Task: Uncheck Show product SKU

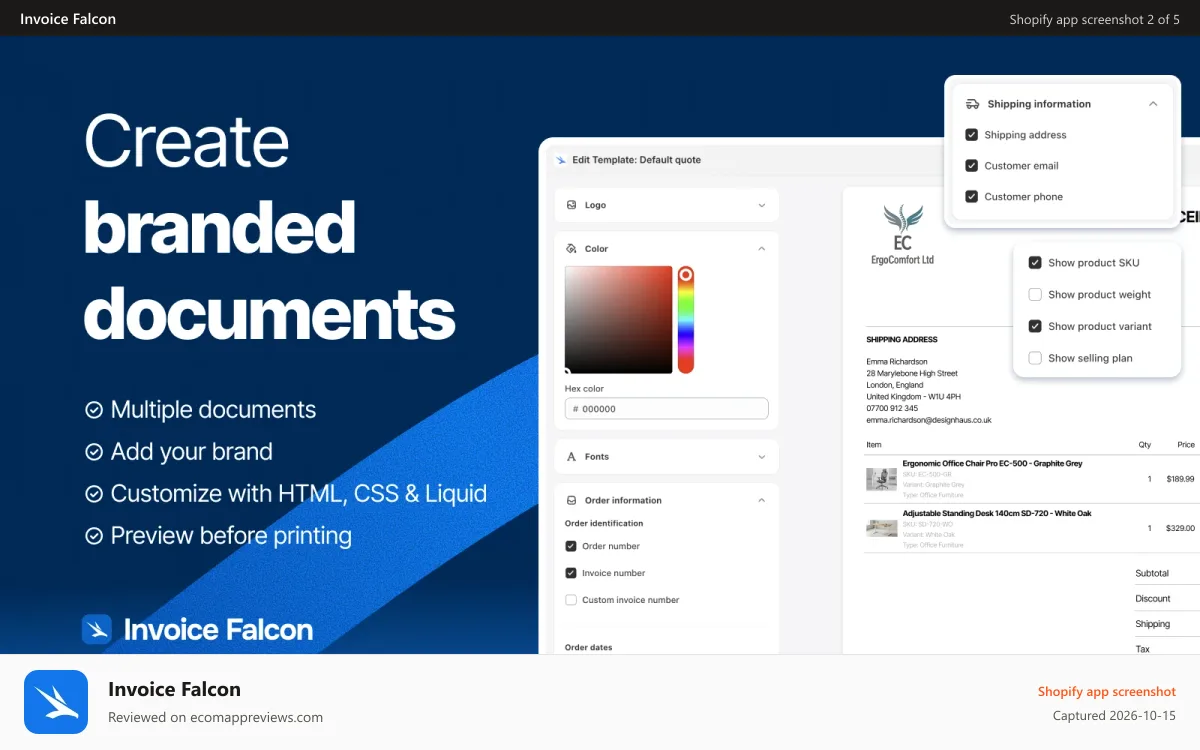Action: (x=1035, y=263)
